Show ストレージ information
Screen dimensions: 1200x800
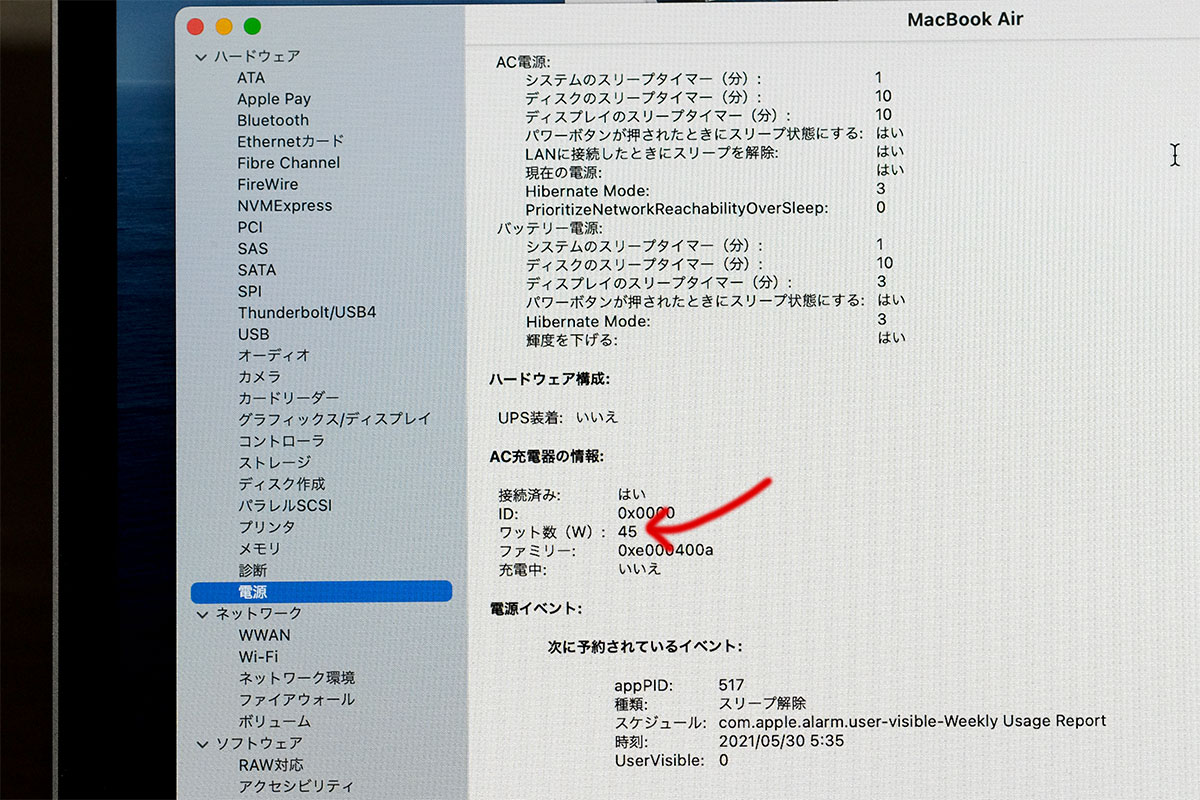pyautogui.click(x=275, y=463)
